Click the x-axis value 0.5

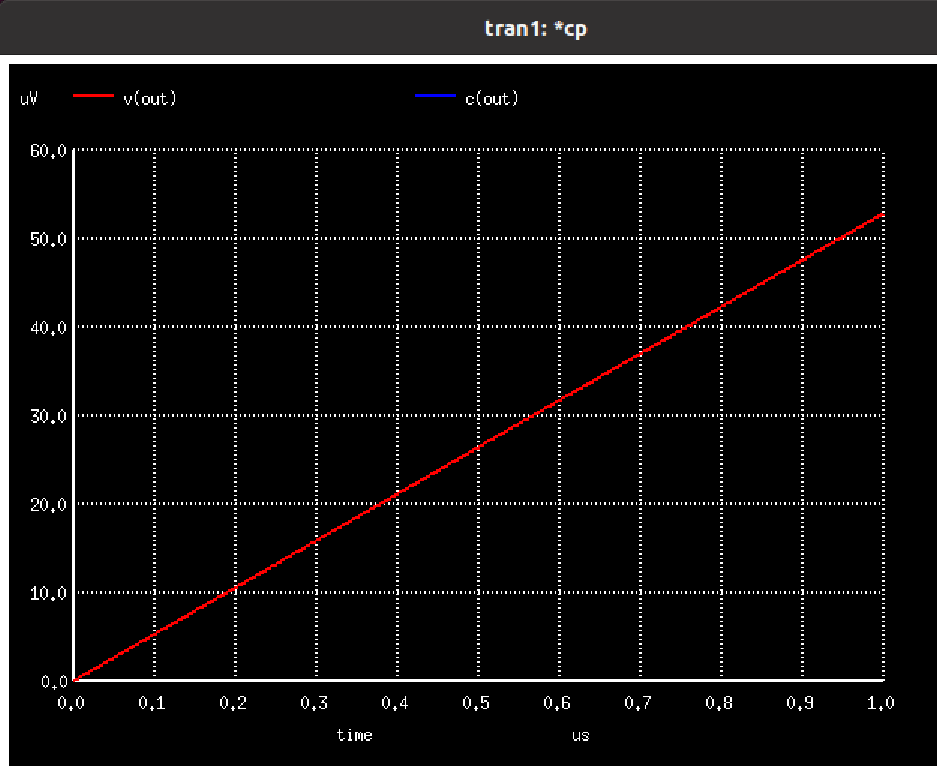coord(476,703)
